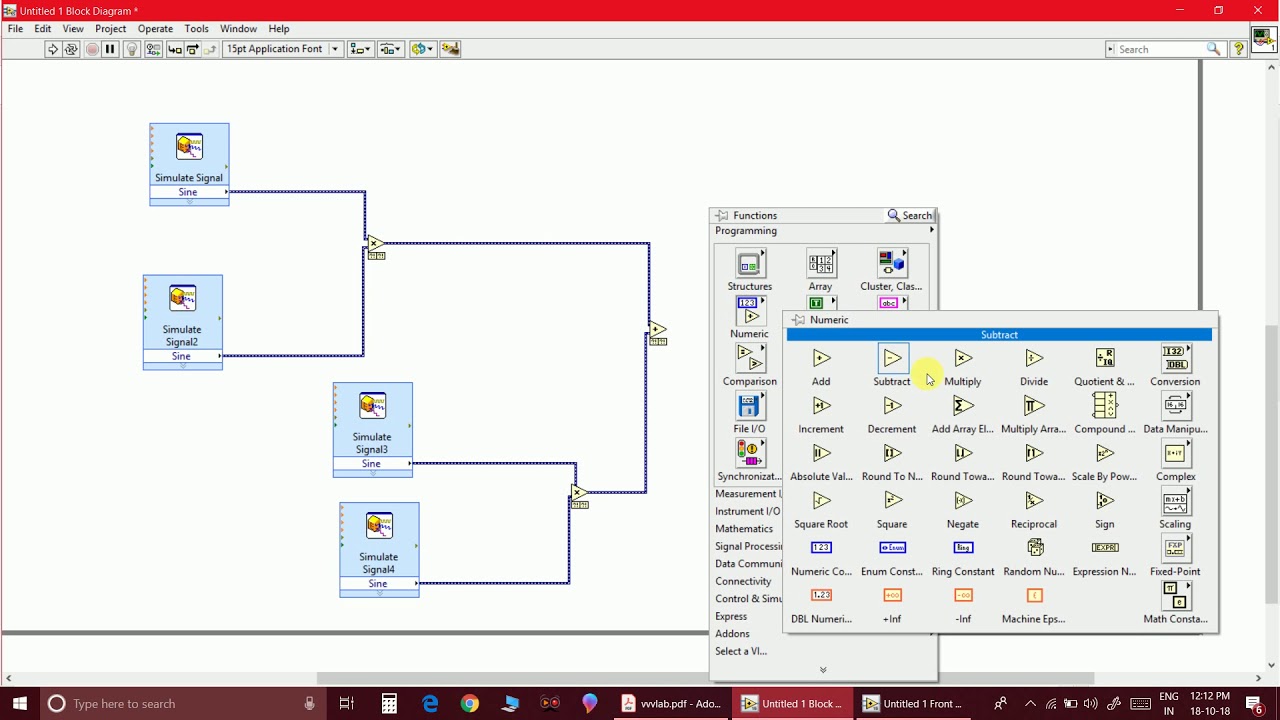Screen dimensions: 1280x720
Task: Open the Reorder dropdown in the toolbar
Action: click(423, 49)
